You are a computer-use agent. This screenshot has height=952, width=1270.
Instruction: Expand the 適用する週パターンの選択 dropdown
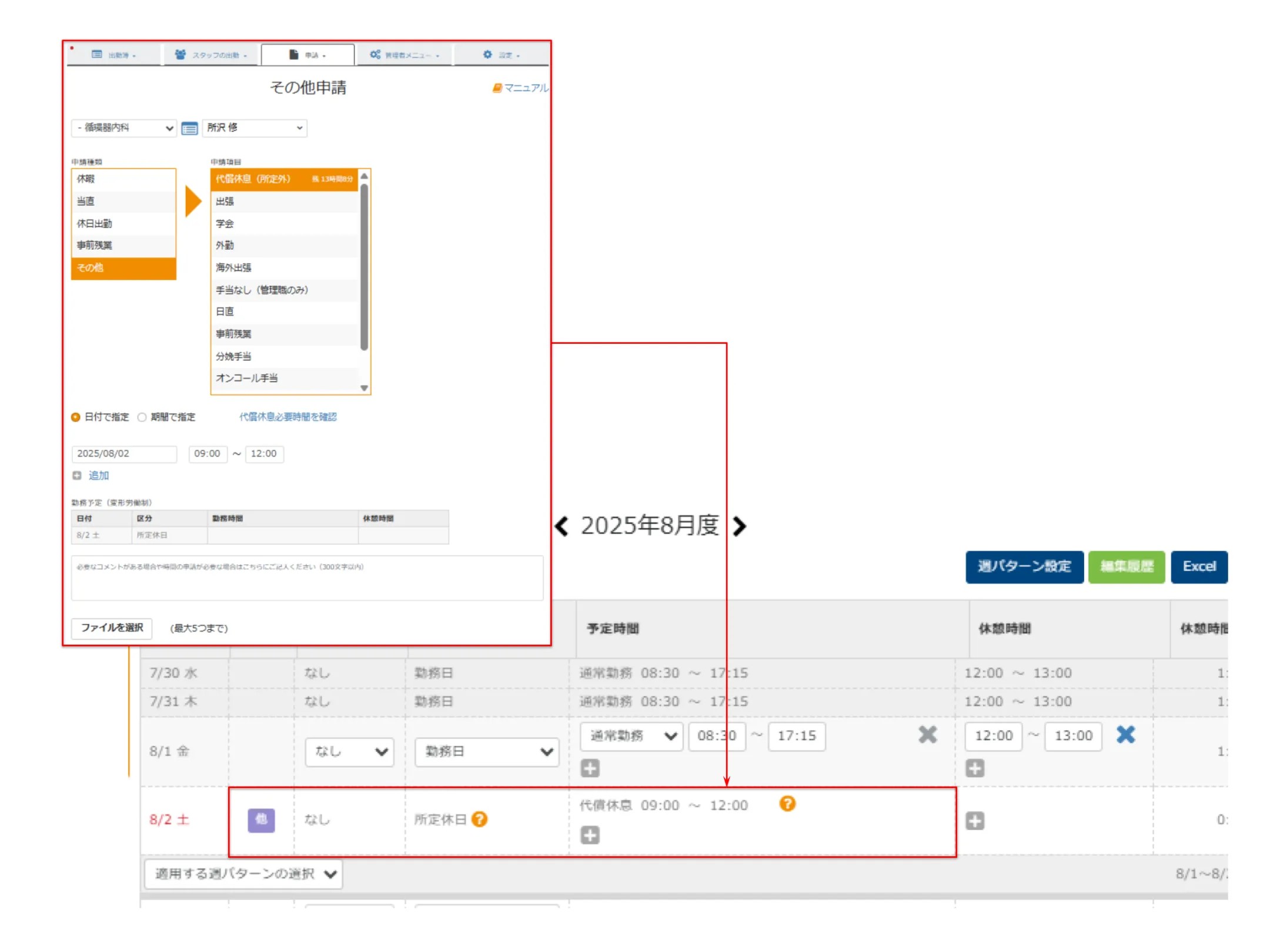(x=244, y=874)
